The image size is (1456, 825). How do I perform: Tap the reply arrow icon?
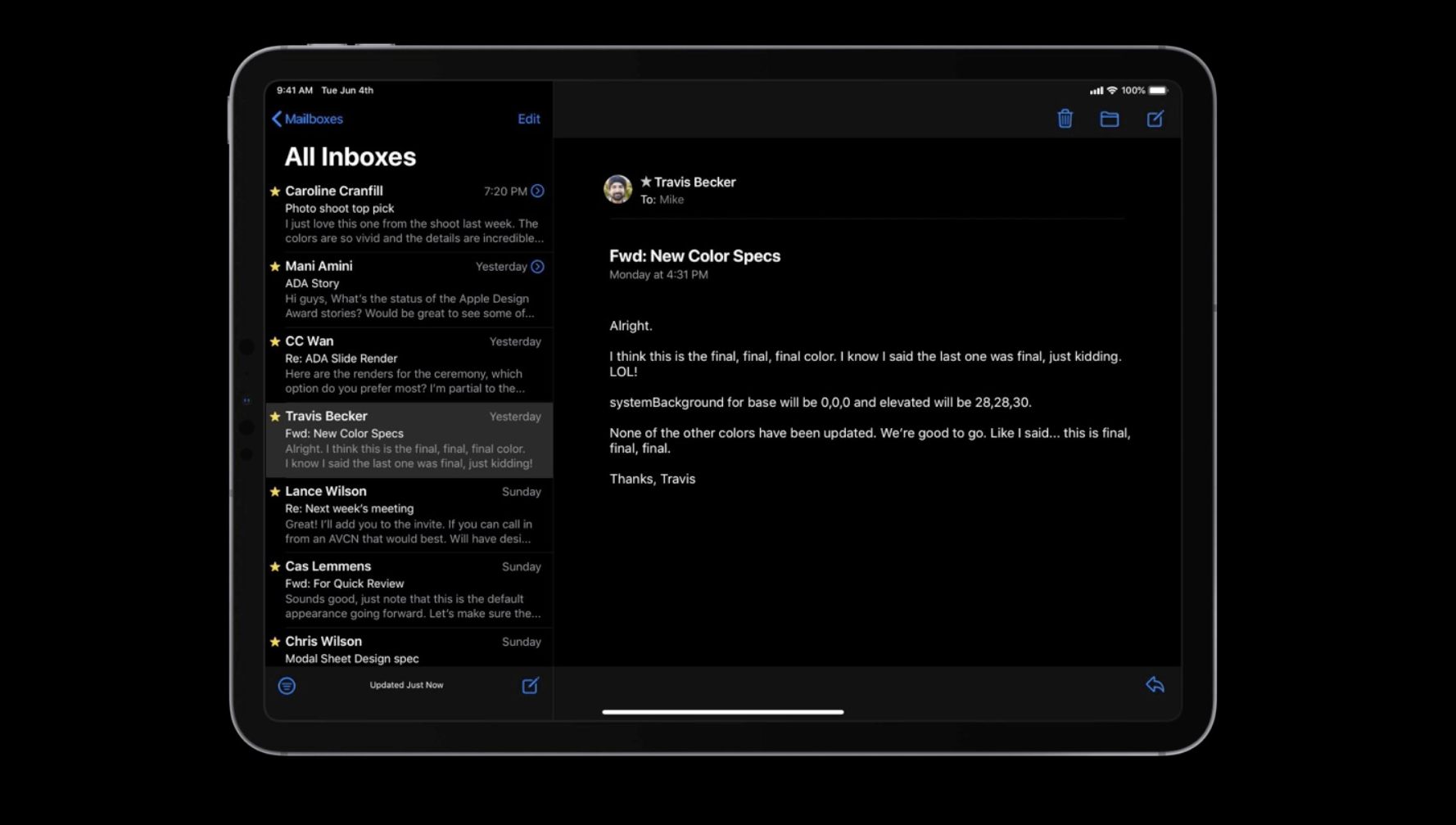(x=1155, y=685)
